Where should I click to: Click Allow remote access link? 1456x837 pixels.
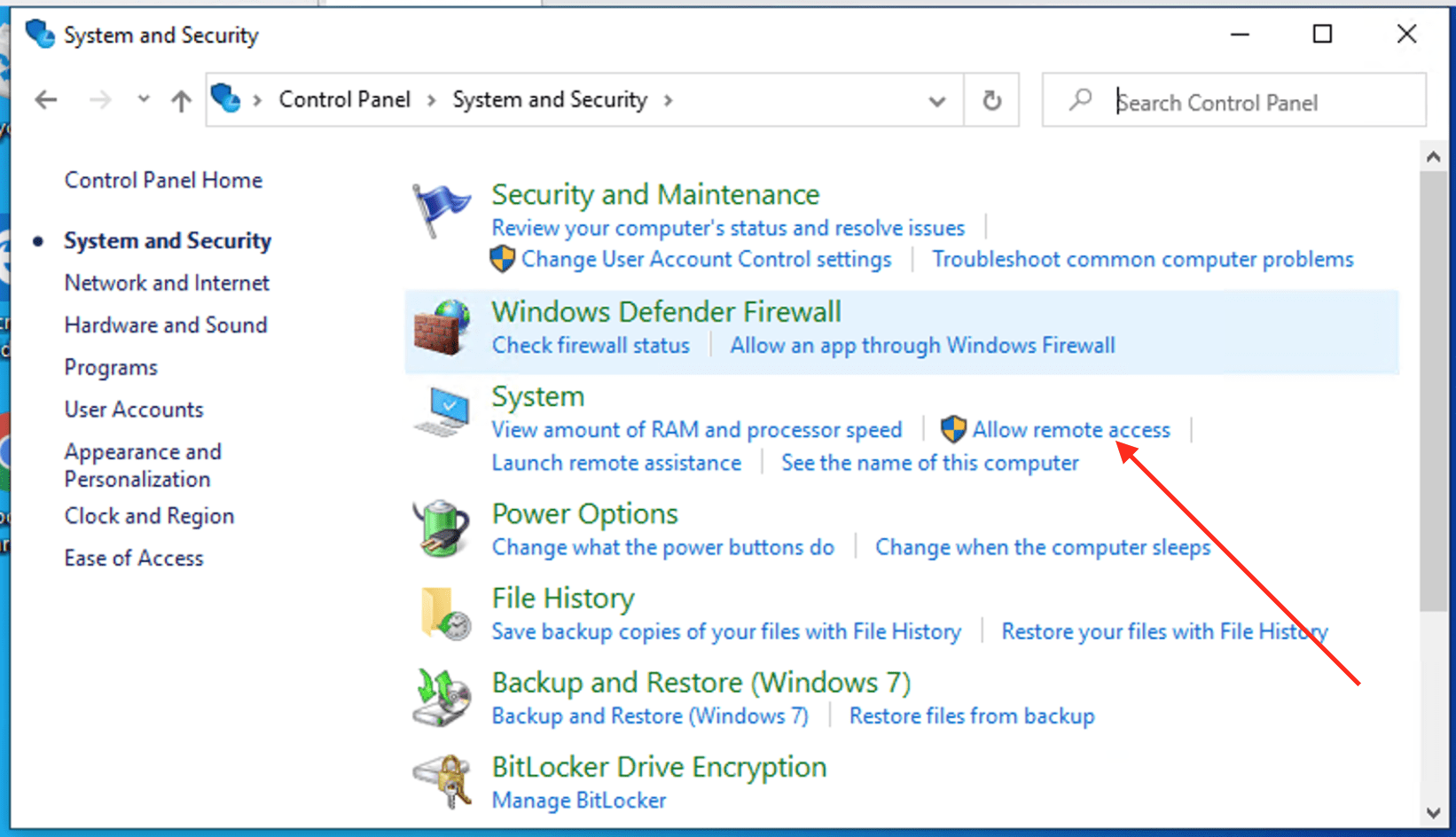(x=1070, y=430)
